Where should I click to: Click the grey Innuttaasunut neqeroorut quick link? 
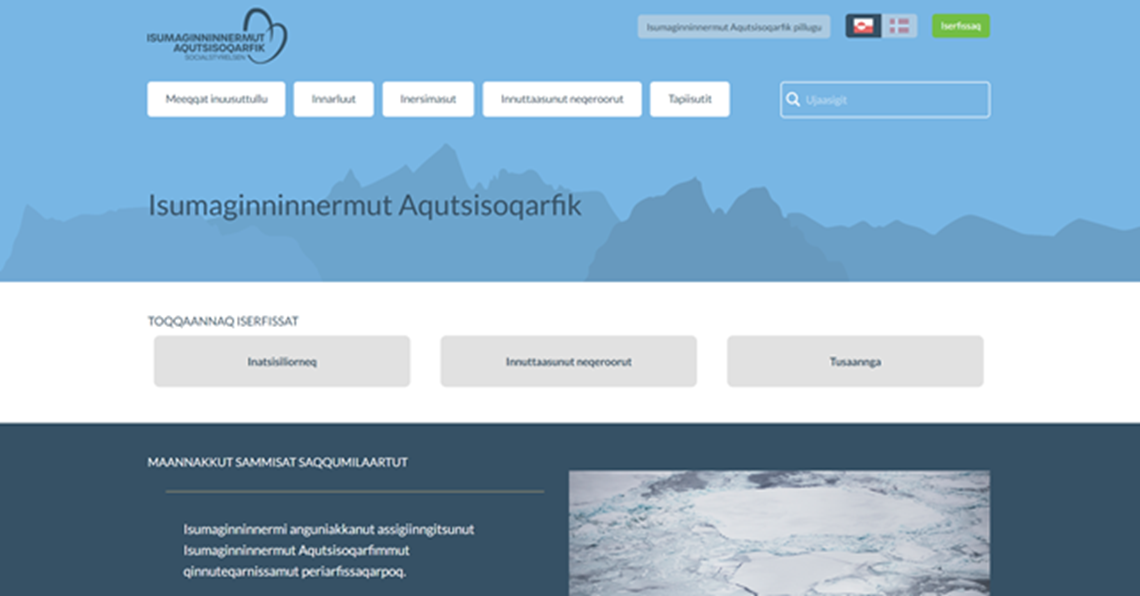click(x=568, y=362)
